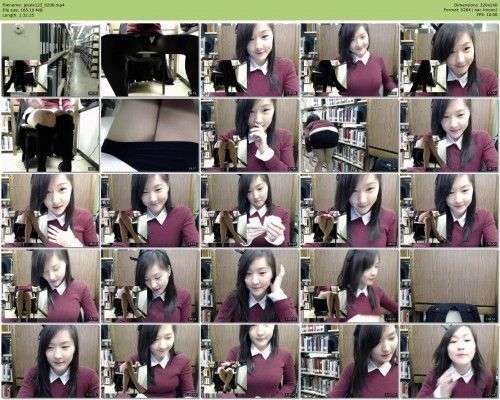The height and width of the screenshot is (400, 500).
Task: Select the middle frame of the bottom row
Action: pos(250,361)
